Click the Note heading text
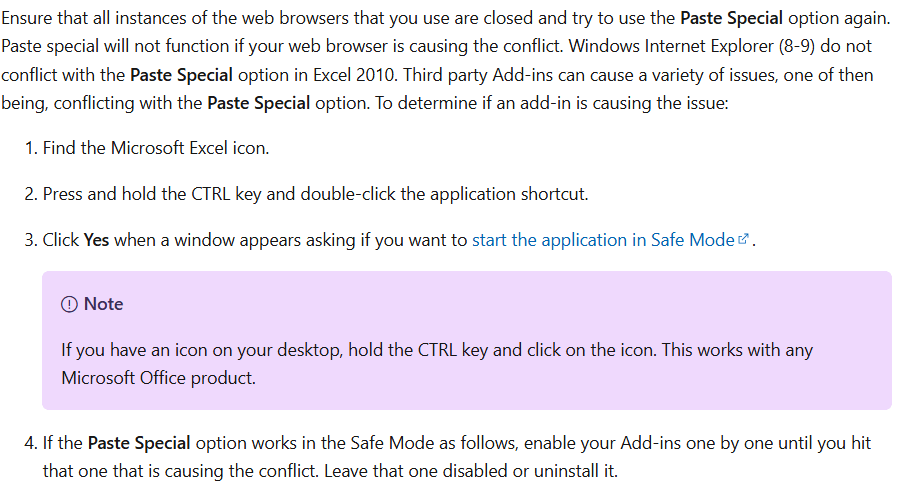The image size is (915, 494). pyautogui.click(x=103, y=304)
